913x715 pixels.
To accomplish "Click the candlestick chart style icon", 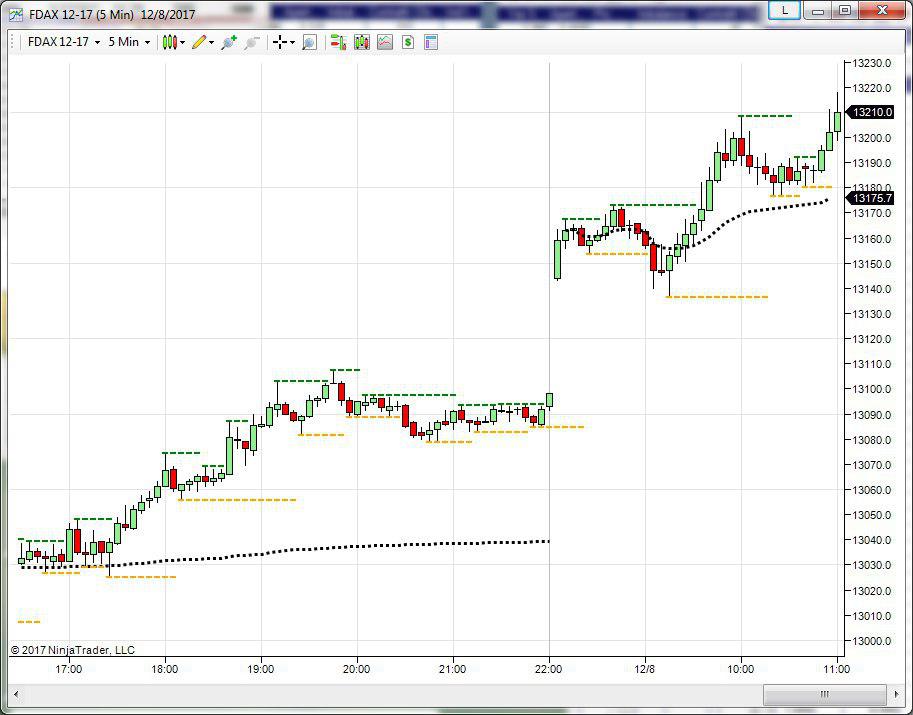I will 169,42.
